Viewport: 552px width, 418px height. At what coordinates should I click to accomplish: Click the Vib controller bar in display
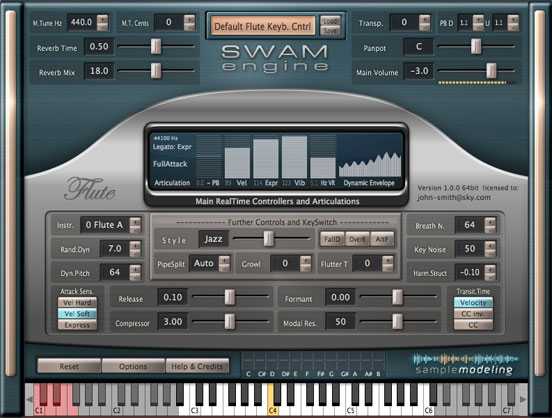[x=294, y=157]
